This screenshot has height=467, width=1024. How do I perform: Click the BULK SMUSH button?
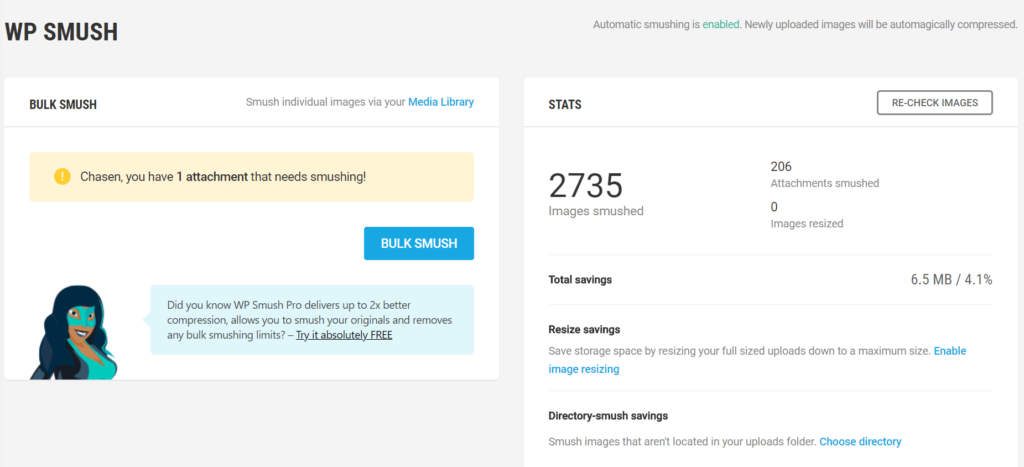419,244
